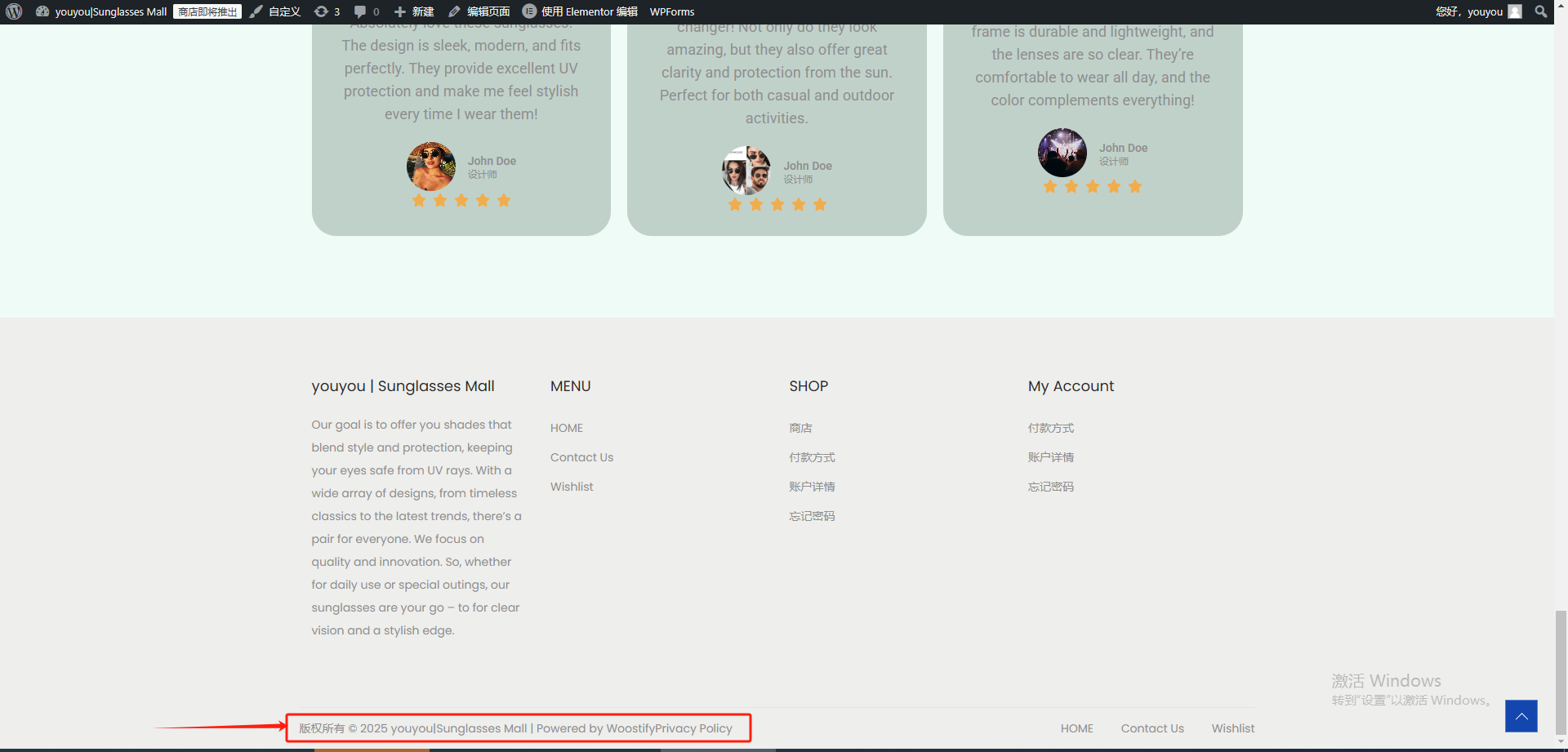Open the WPForms admin bar menu
The width and height of the screenshot is (1568, 752).
click(x=671, y=11)
